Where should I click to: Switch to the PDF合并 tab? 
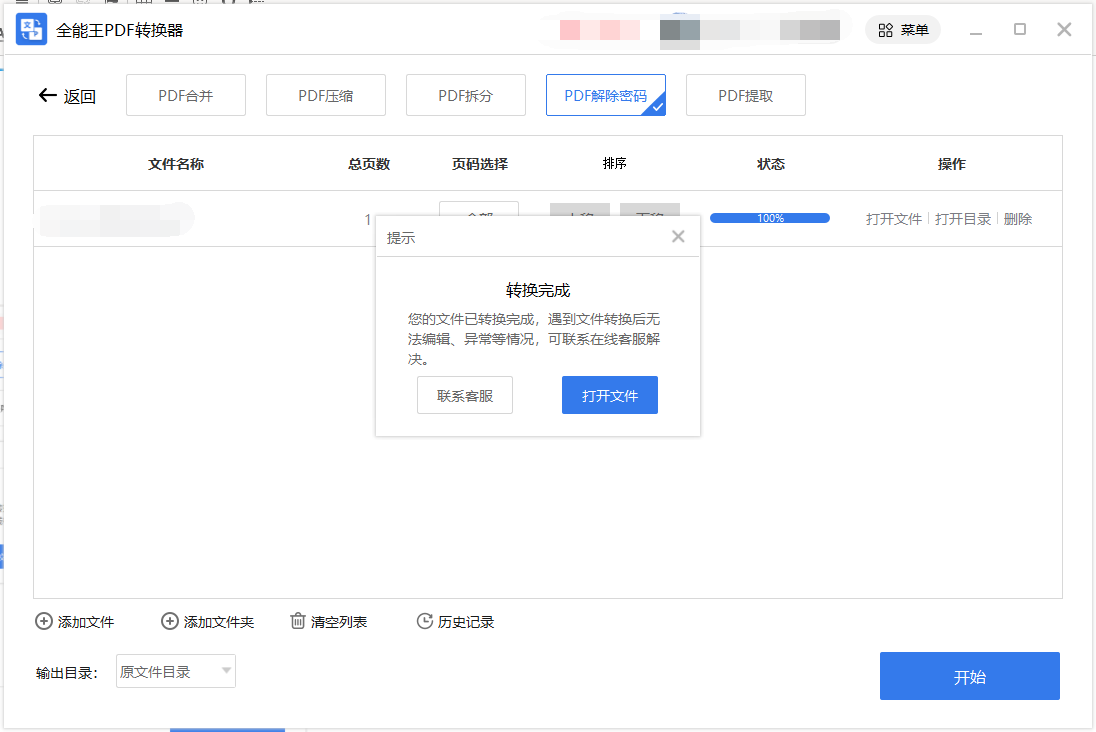pos(185,94)
